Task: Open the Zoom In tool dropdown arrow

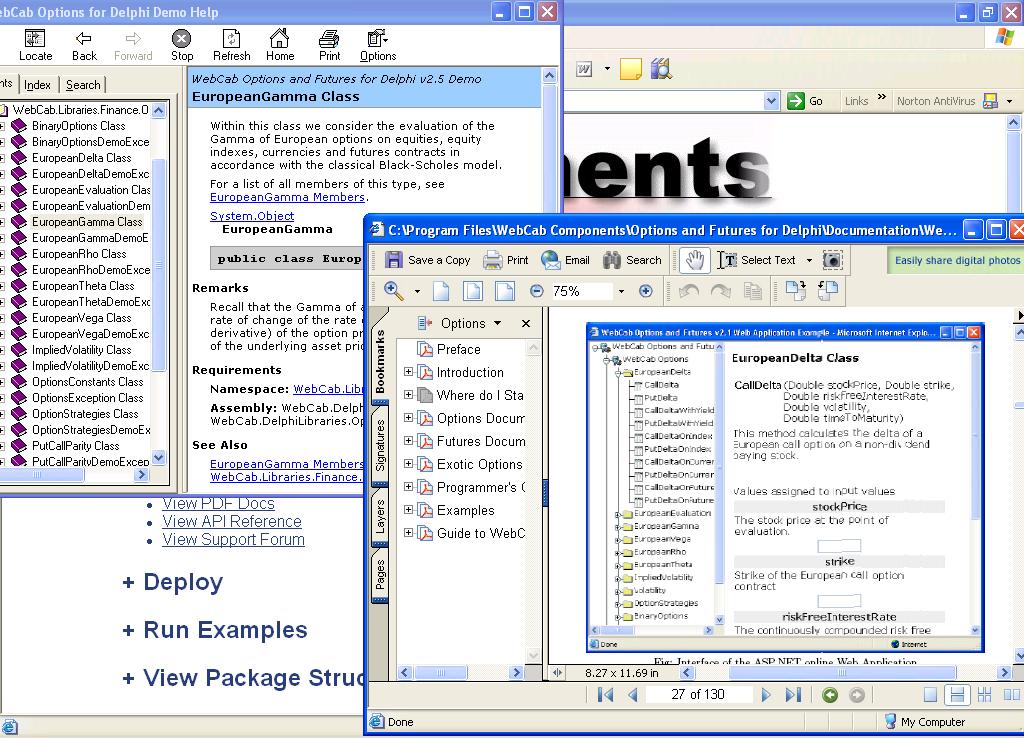Action: click(x=417, y=291)
